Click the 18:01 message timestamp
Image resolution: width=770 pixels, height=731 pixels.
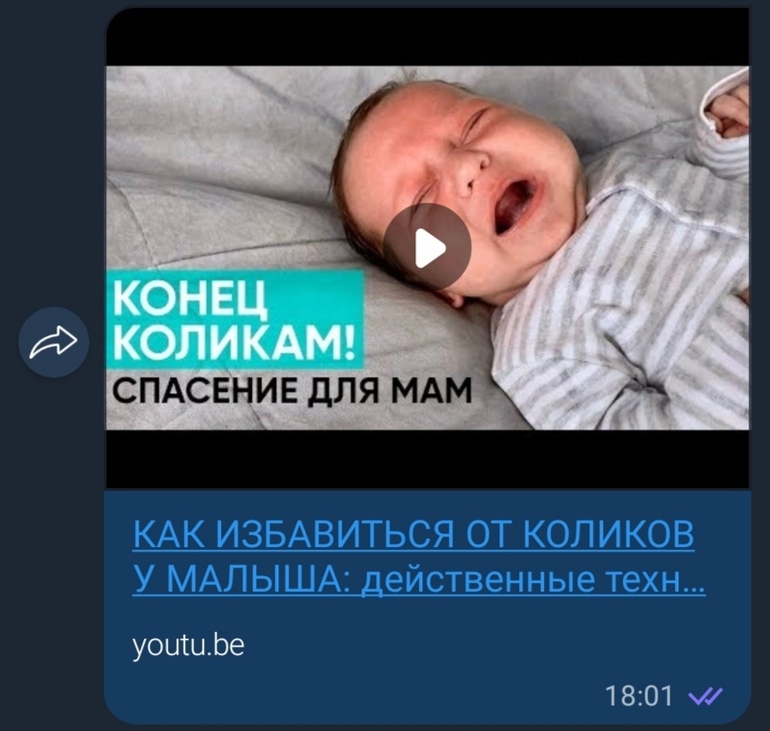[x=638, y=696]
